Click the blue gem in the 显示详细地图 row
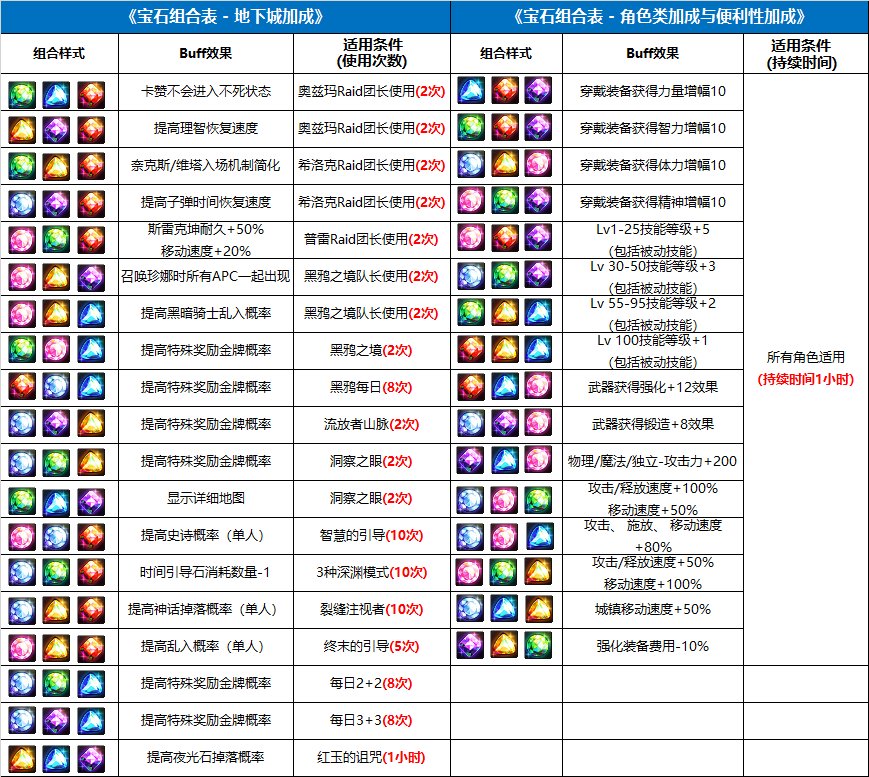This screenshot has width=869, height=777. click(x=56, y=497)
